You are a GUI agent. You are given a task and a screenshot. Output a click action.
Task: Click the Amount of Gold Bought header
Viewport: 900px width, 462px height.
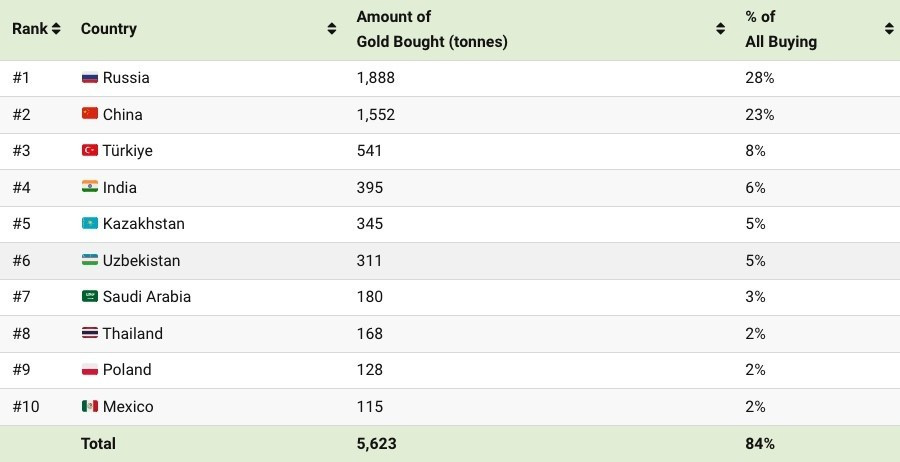click(x=431, y=29)
